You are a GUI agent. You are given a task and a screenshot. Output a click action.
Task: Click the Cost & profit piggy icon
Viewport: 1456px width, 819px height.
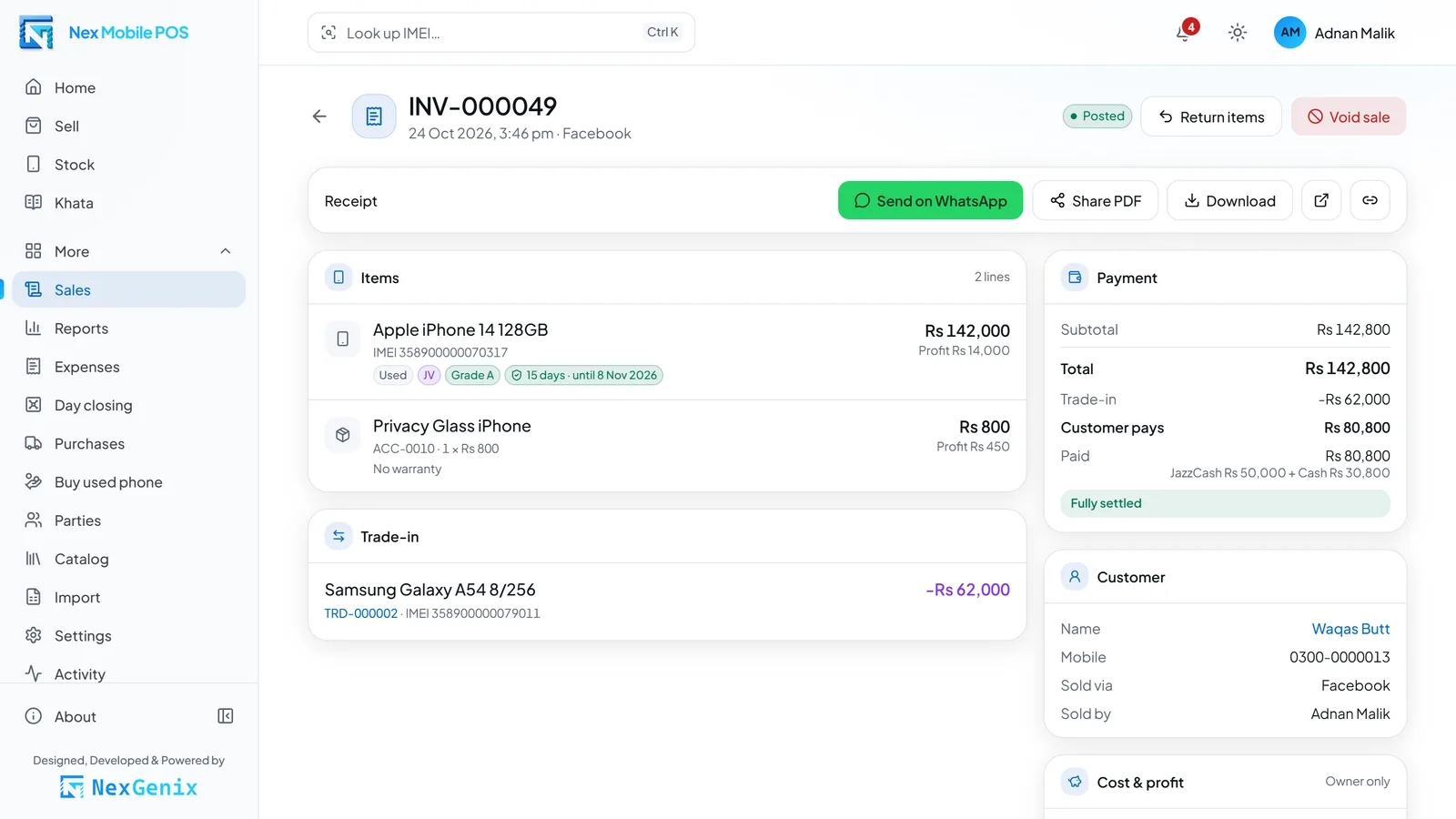[x=1075, y=782]
